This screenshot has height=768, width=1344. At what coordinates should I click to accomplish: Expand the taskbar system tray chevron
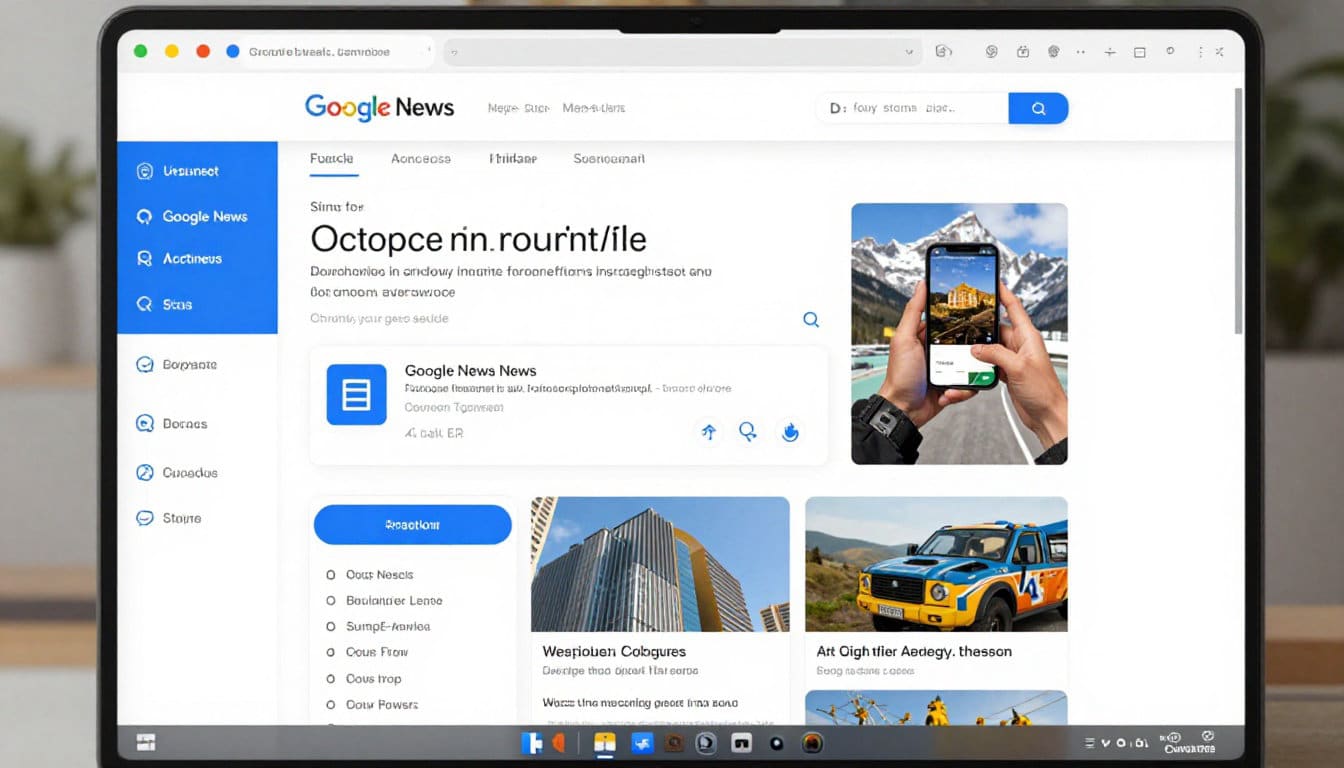[1107, 743]
